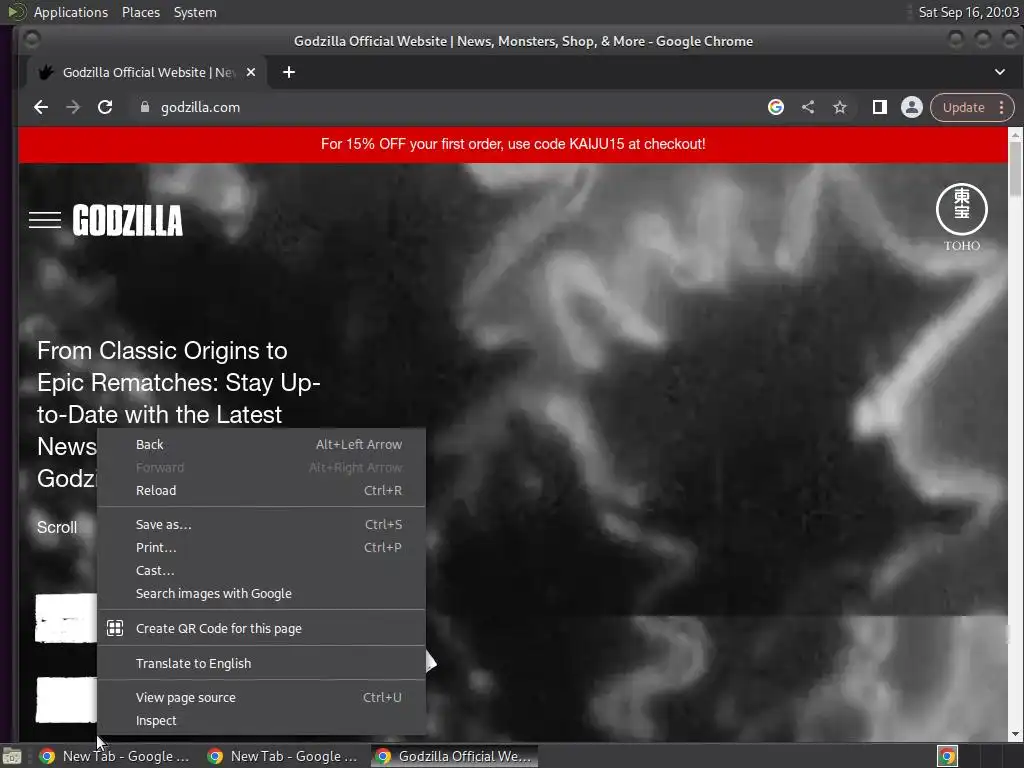View site info via the lock icon

click(x=145, y=107)
